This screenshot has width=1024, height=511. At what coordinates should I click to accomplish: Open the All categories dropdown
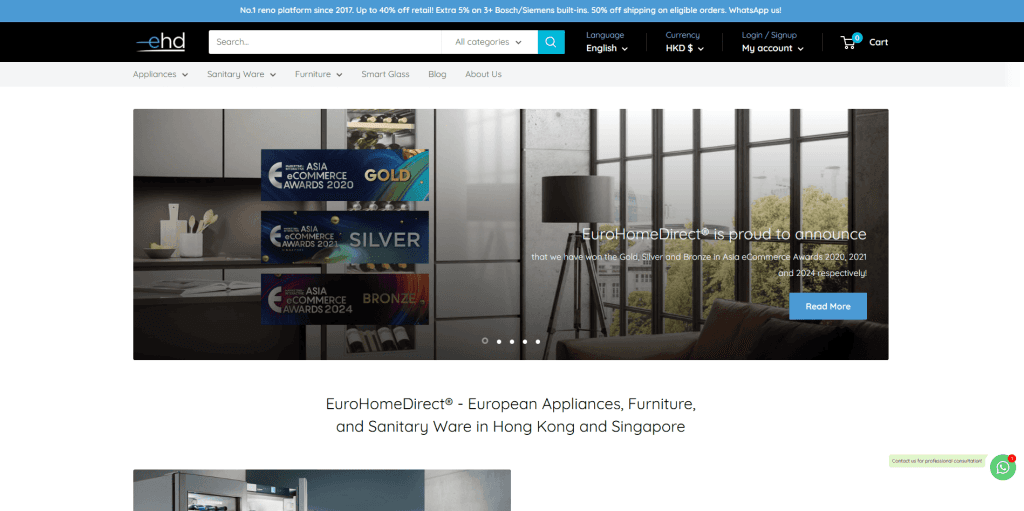(x=489, y=42)
